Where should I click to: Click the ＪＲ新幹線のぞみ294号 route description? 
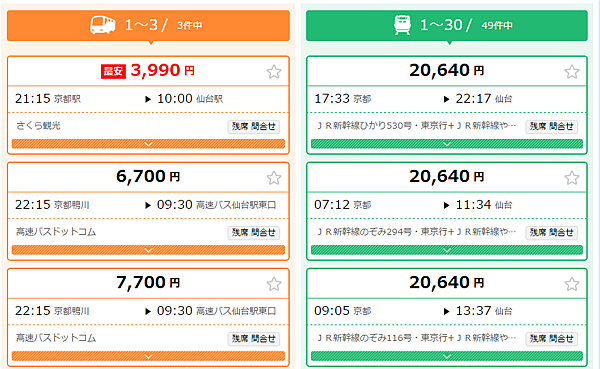pos(416,232)
